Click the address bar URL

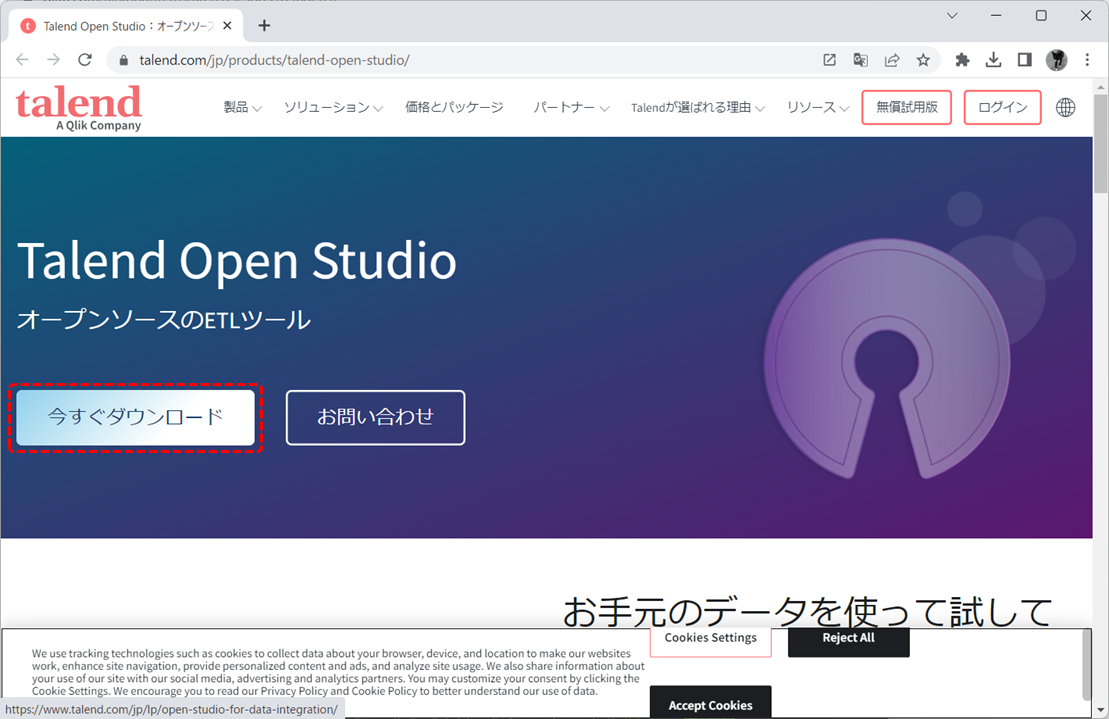pyautogui.click(x=274, y=60)
